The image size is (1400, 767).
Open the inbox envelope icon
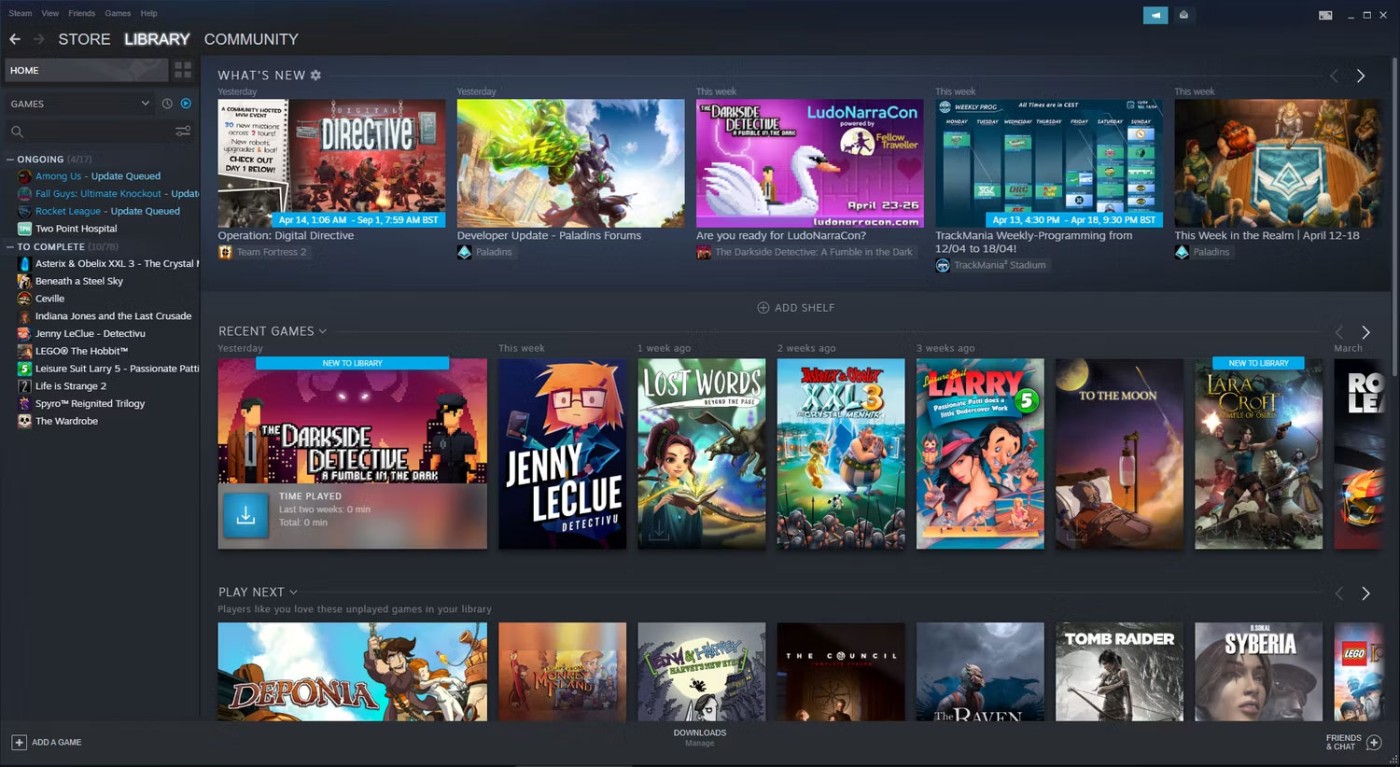point(1183,15)
